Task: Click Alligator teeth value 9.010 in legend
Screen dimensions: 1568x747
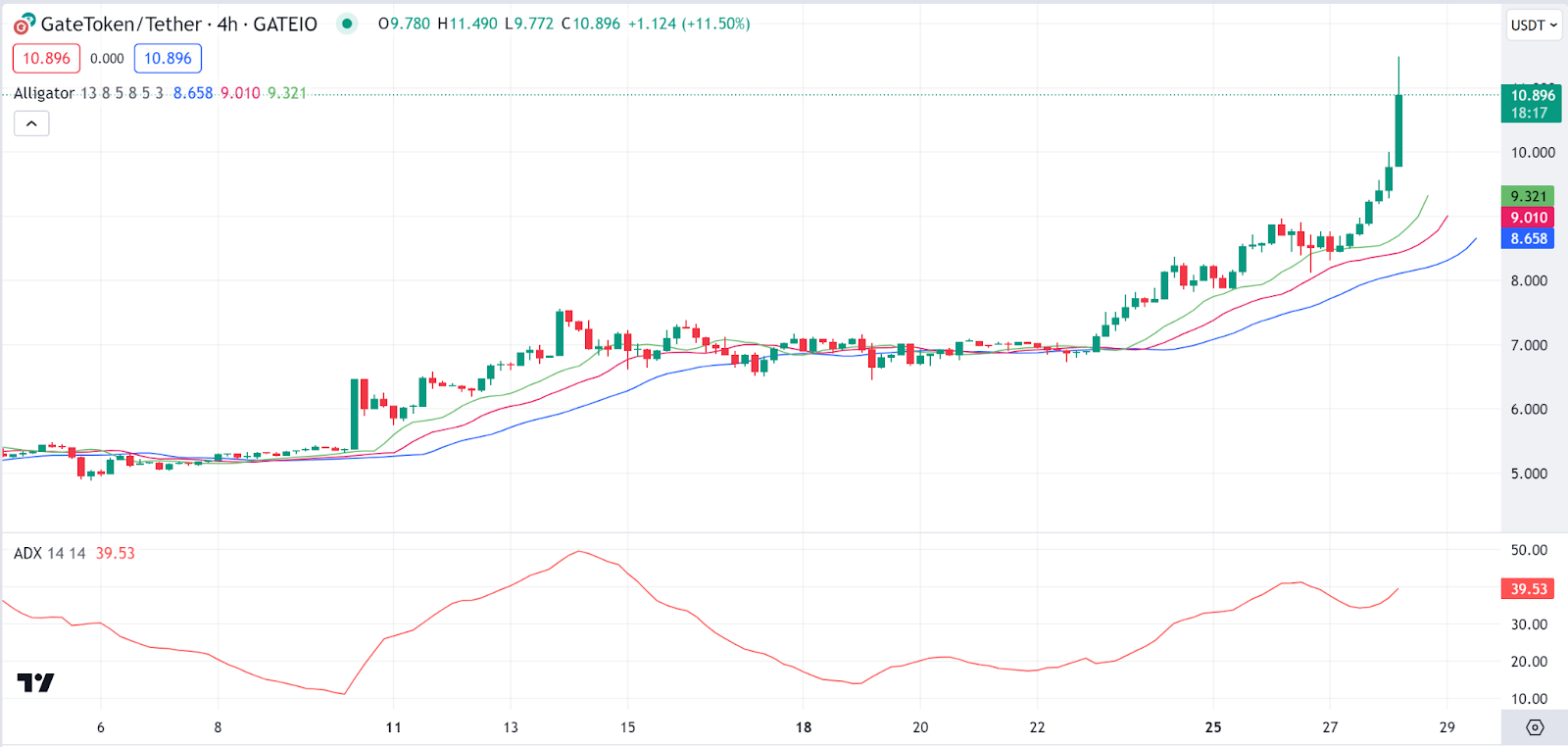Action: click(x=240, y=93)
